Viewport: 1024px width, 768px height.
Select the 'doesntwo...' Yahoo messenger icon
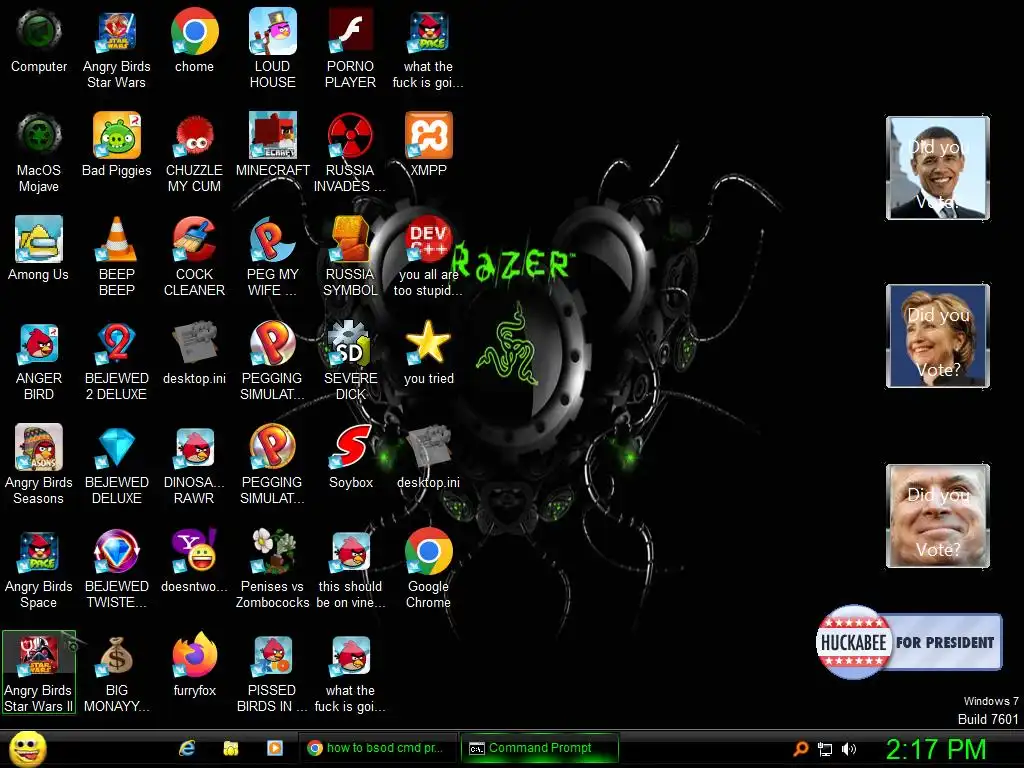[194, 561]
